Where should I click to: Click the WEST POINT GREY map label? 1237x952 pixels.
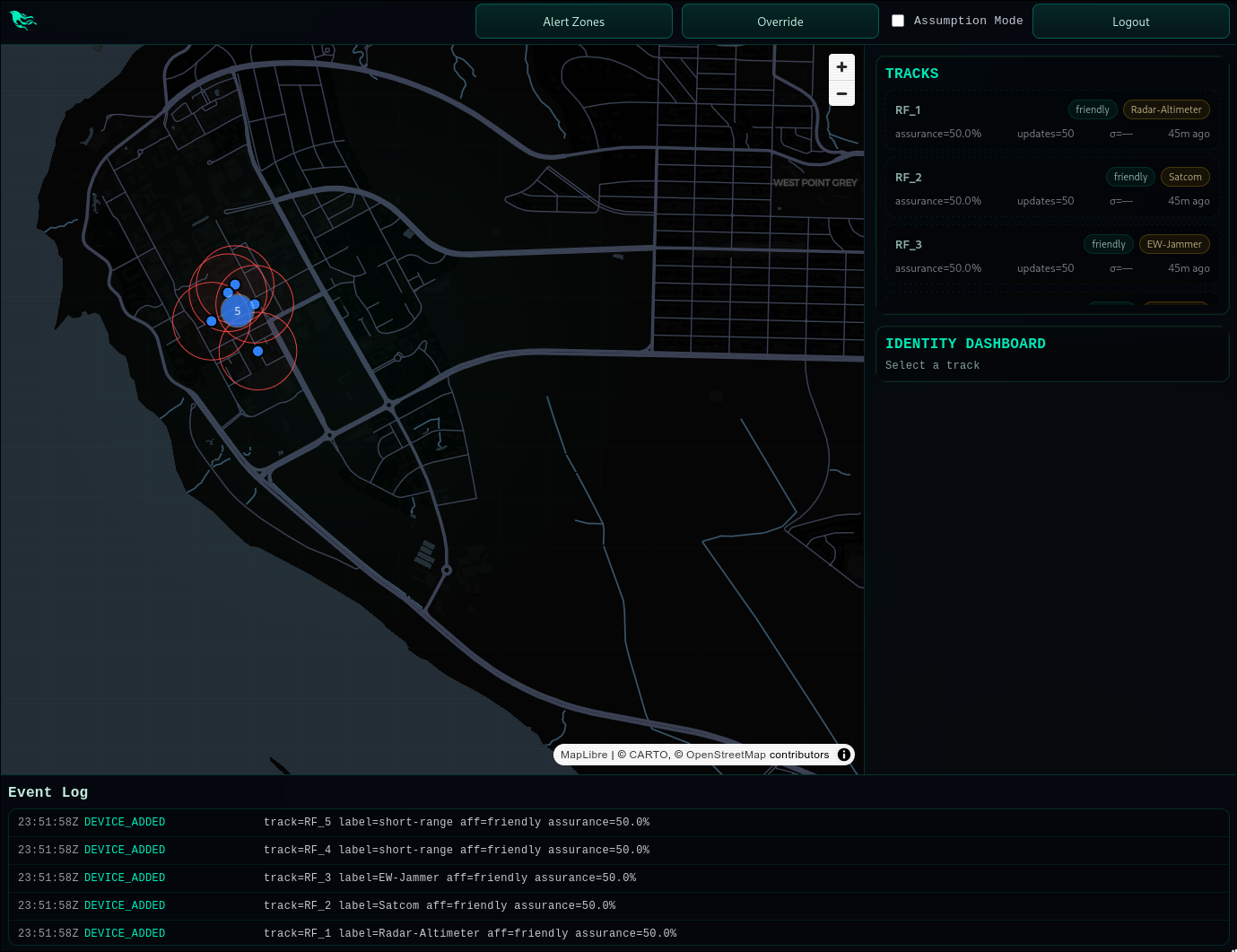pos(815,183)
